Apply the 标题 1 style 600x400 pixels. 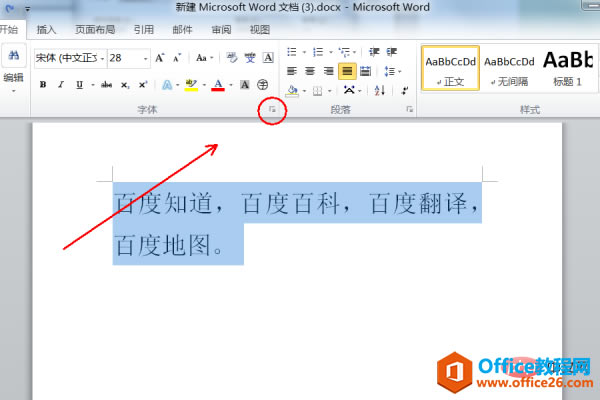pyautogui.click(x=568, y=69)
